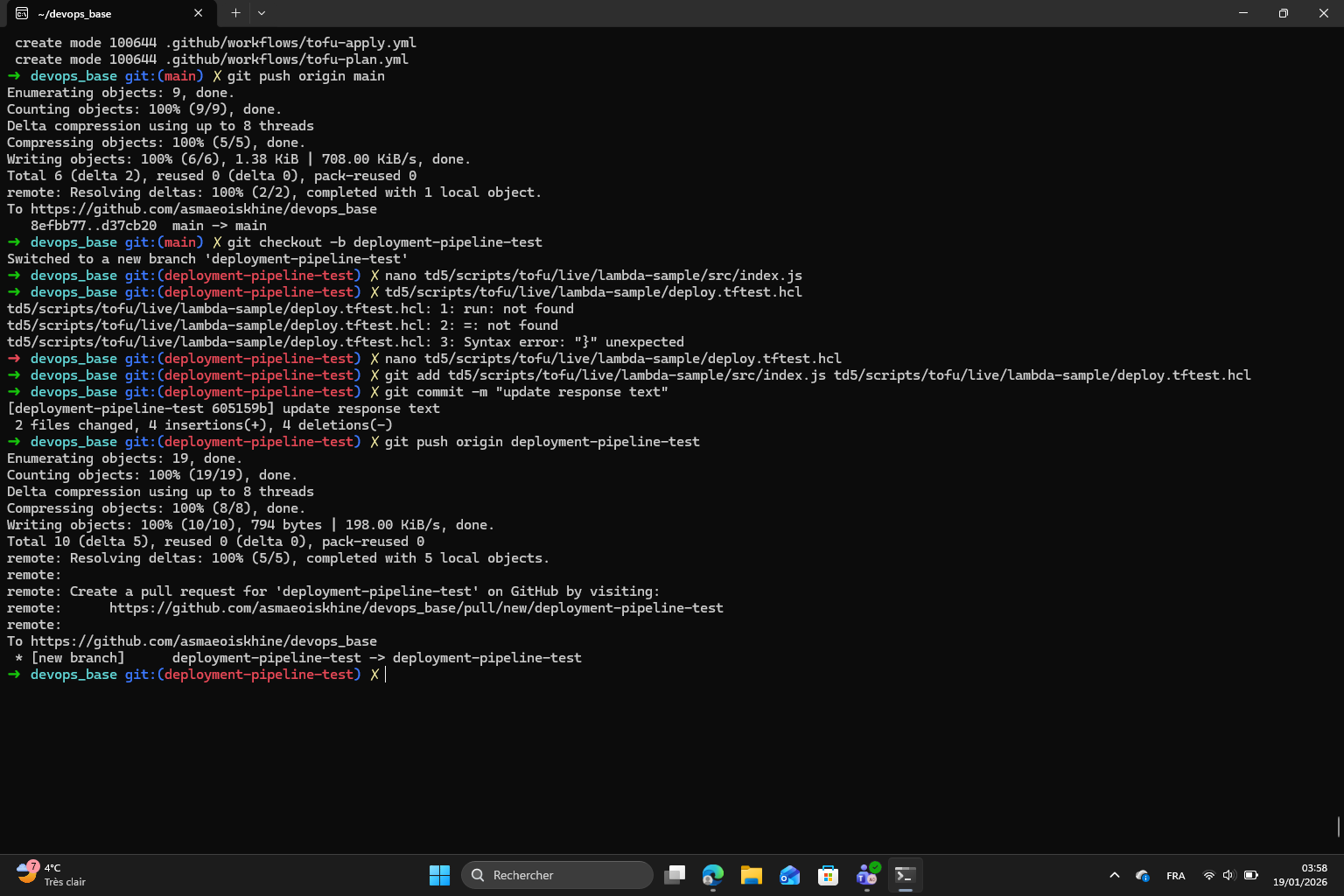This screenshot has height=896, width=1344.
Task: Expand hidden system tray icons
Action: click(x=1115, y=875)
